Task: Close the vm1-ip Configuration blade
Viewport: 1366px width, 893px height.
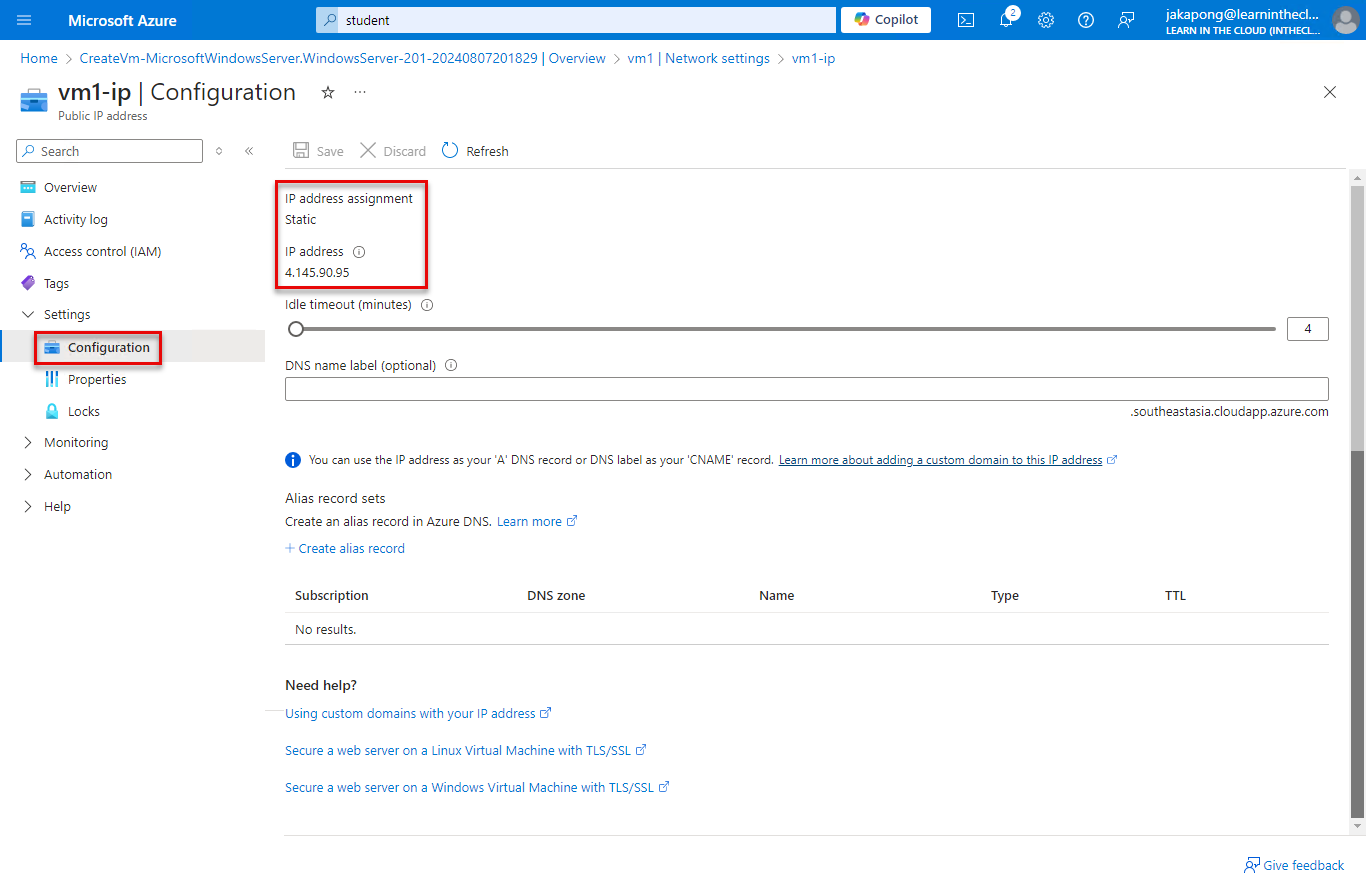Action: coord(1330,92)
